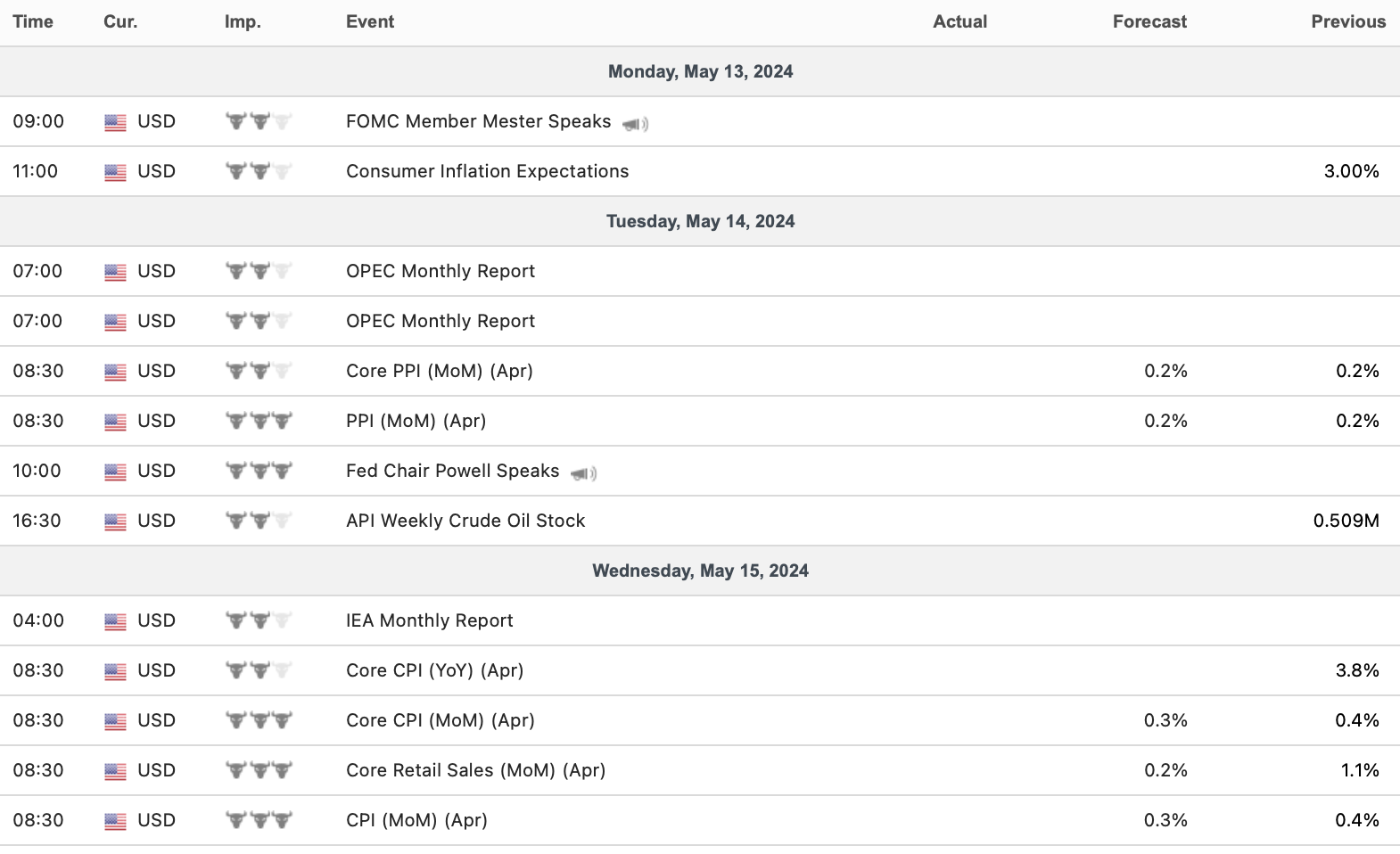1400x854 pixels.
Task: Click the US flag in Consumer Inflation Expectations row
Action: (x=115, y=172)
